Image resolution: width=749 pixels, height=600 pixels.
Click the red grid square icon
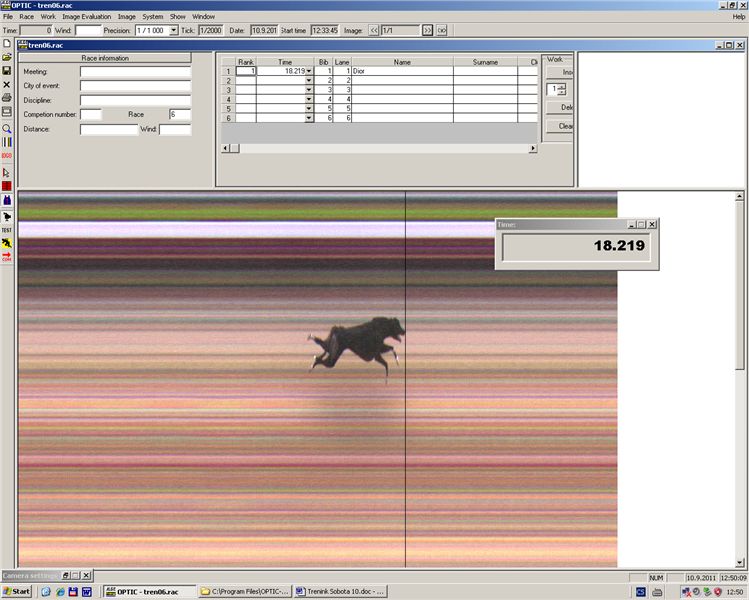pyautogui.click(x=7, y=186)
